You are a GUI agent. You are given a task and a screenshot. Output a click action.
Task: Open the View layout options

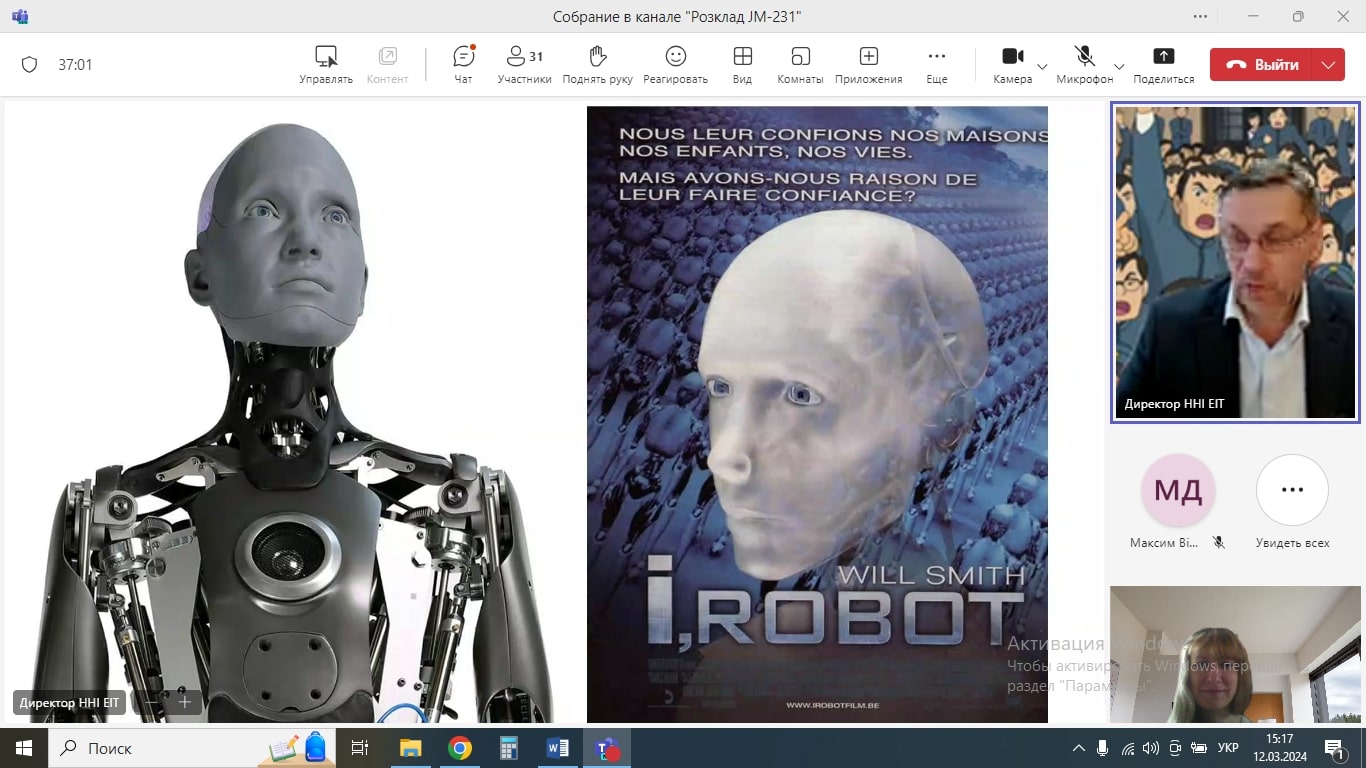pyautogui.click(x=742, y=64)
